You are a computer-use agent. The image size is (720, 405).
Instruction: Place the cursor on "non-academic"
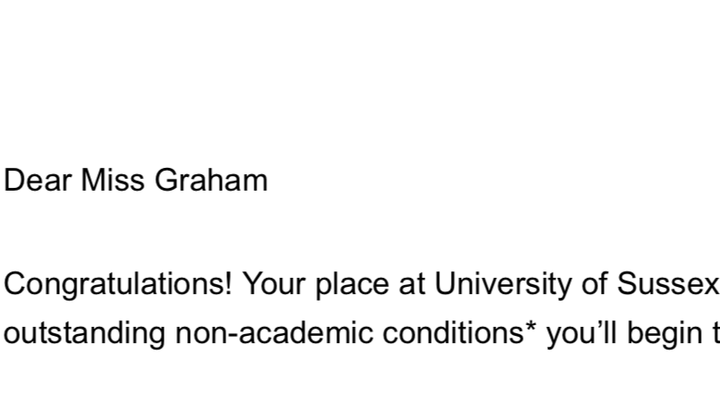click(x=274, y=333)
